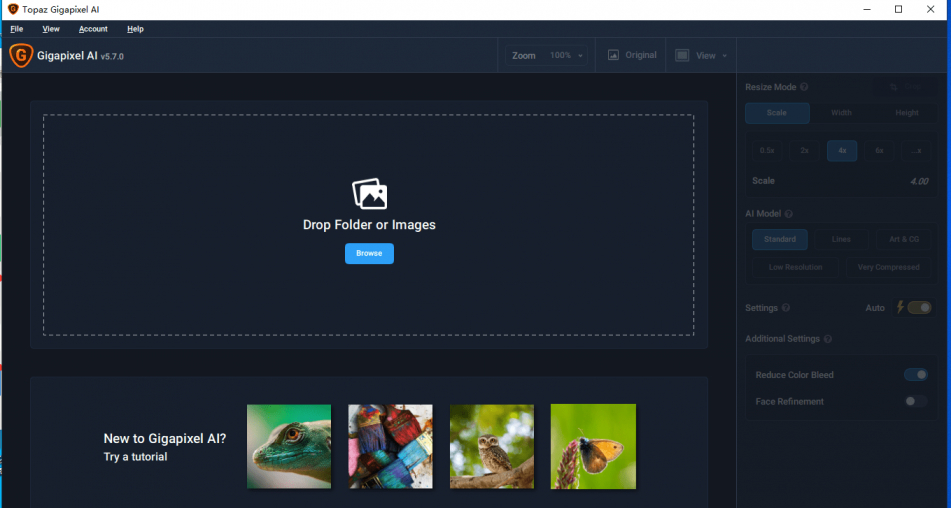The image size is (951, 508).
Task: Select the Standard AI model
Action: click(780, 239)
